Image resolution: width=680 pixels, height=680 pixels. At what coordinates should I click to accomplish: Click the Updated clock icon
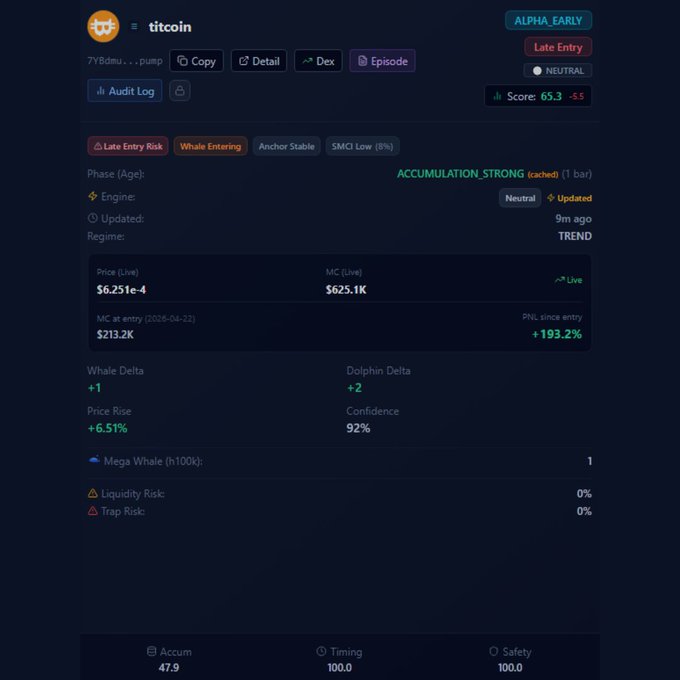tap(92, 218)
